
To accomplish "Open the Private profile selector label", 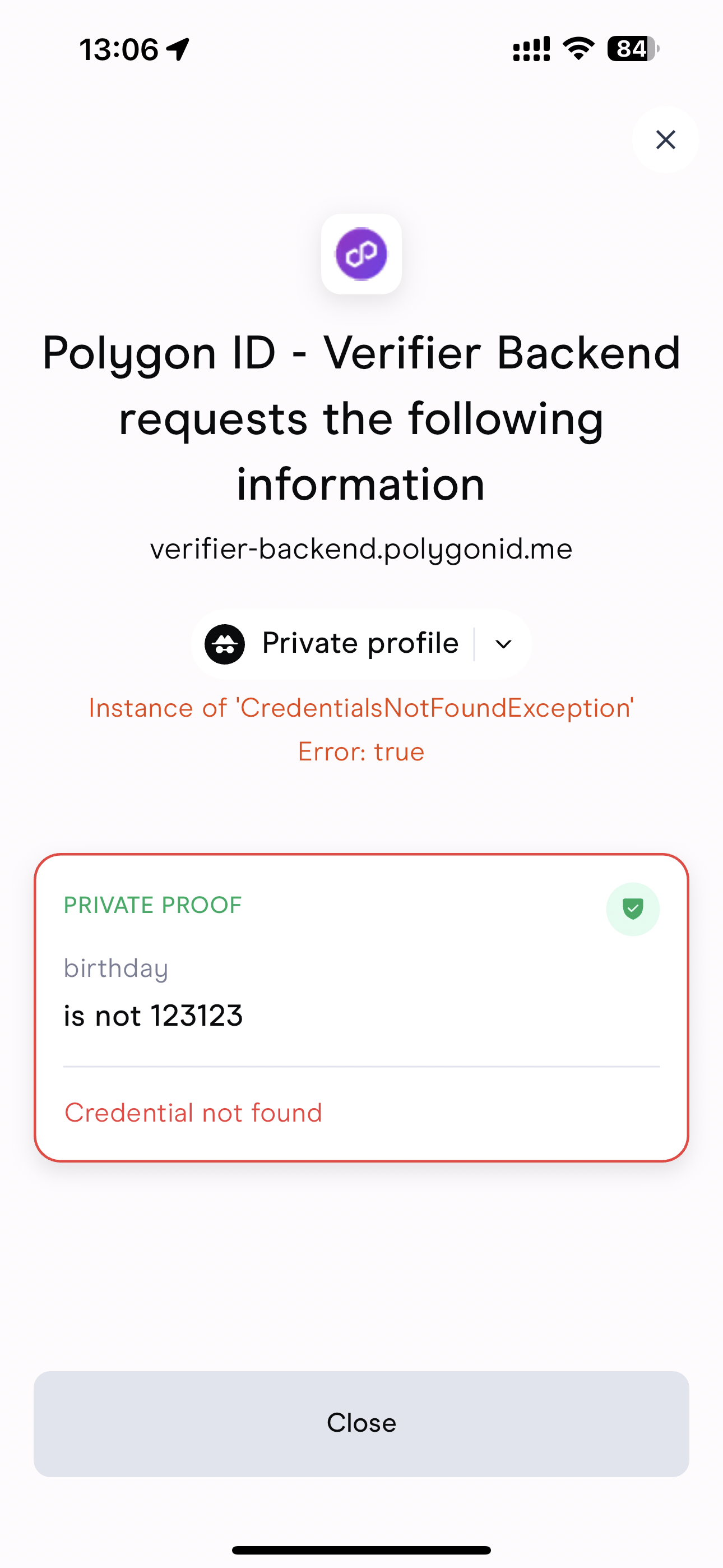I will click(360, 643).
